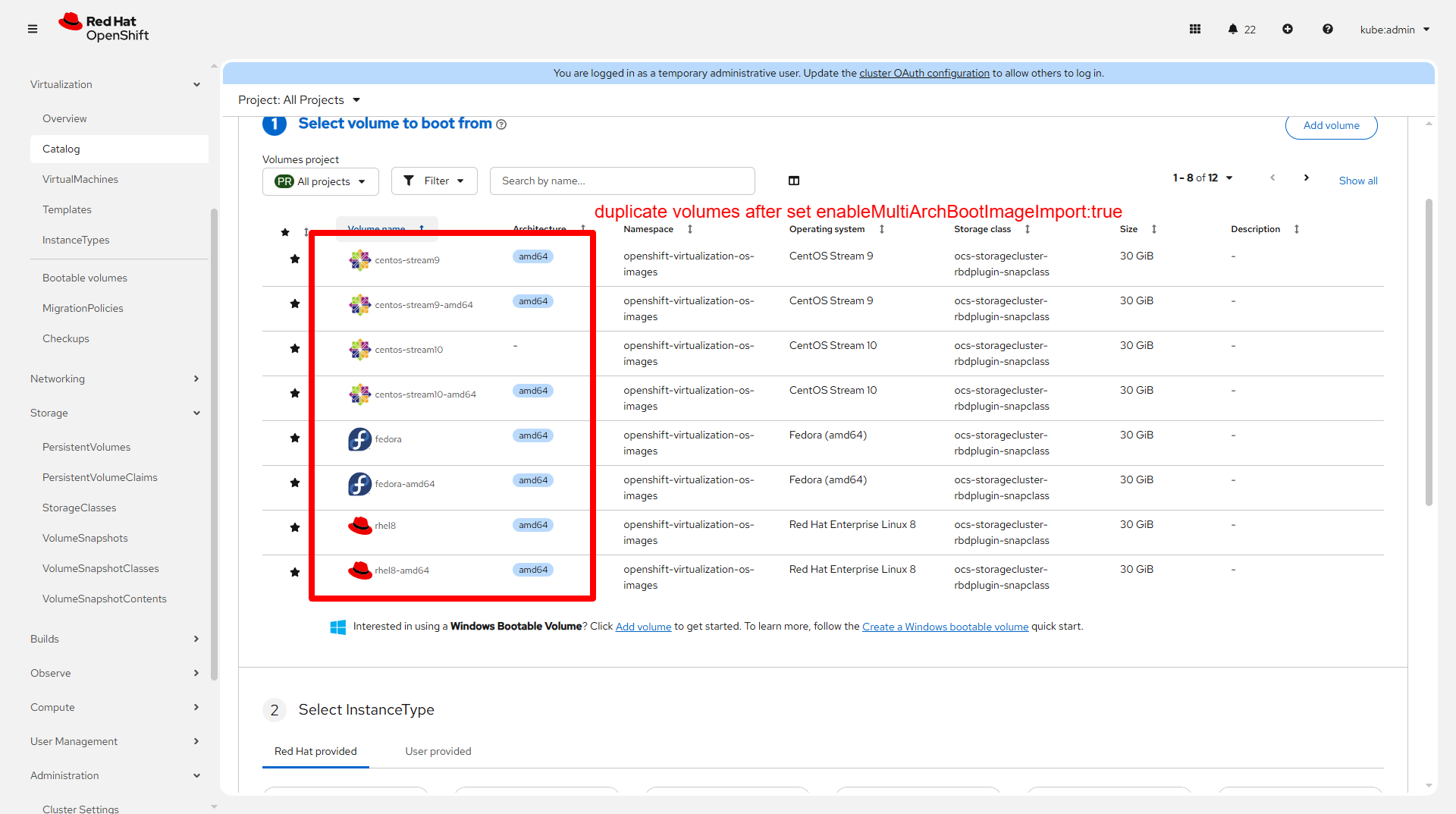The width and height of the screenshot is (1456, 814).
Task: Click the Show all link
Action: 1358,181
